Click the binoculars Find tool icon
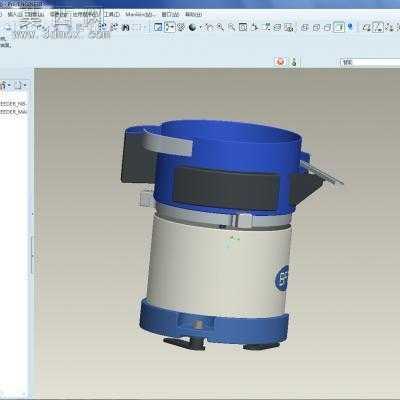This screenshot has width=400, height=400. pos(125,27)
